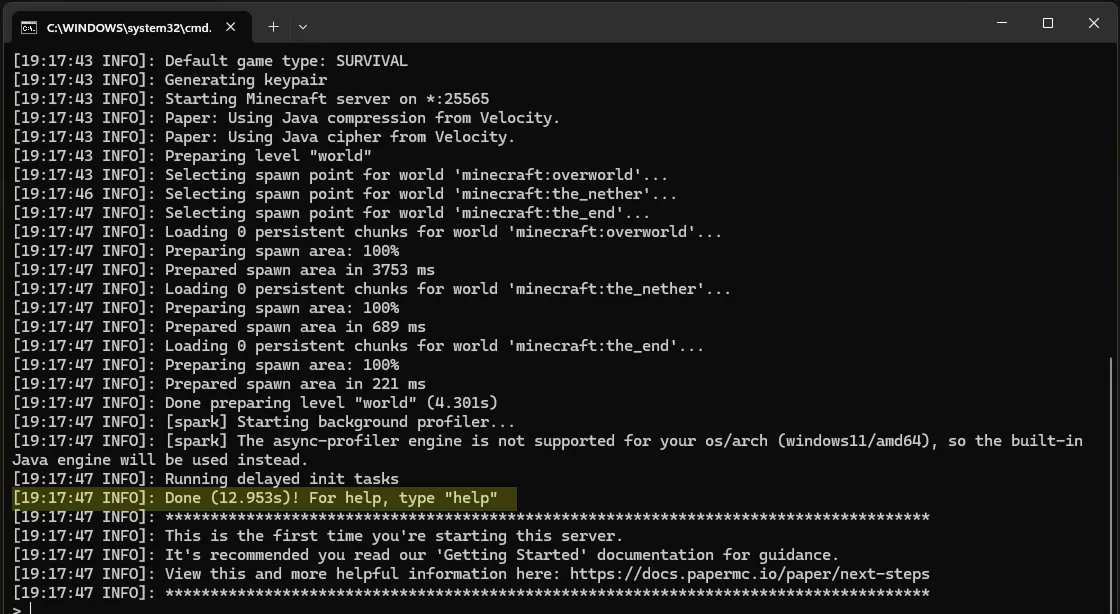Open a new tab with the plus button
Screen dimensions: 1120x614
(273, 27)
